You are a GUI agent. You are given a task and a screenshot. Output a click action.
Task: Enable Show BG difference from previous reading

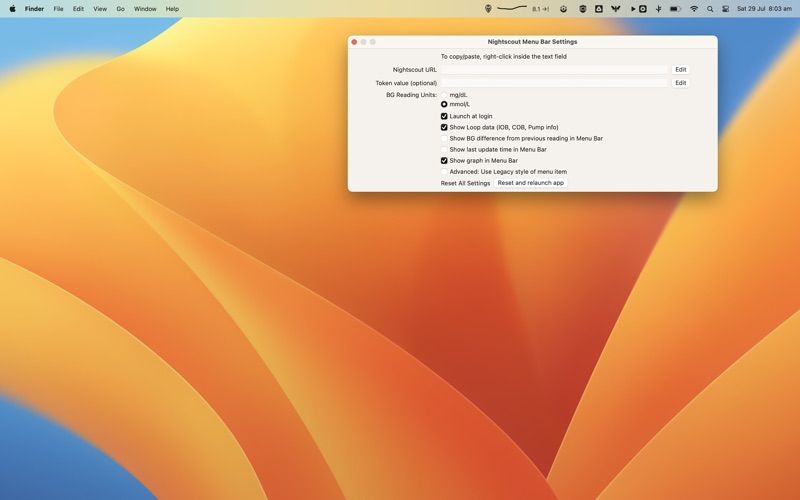point(444,138)
